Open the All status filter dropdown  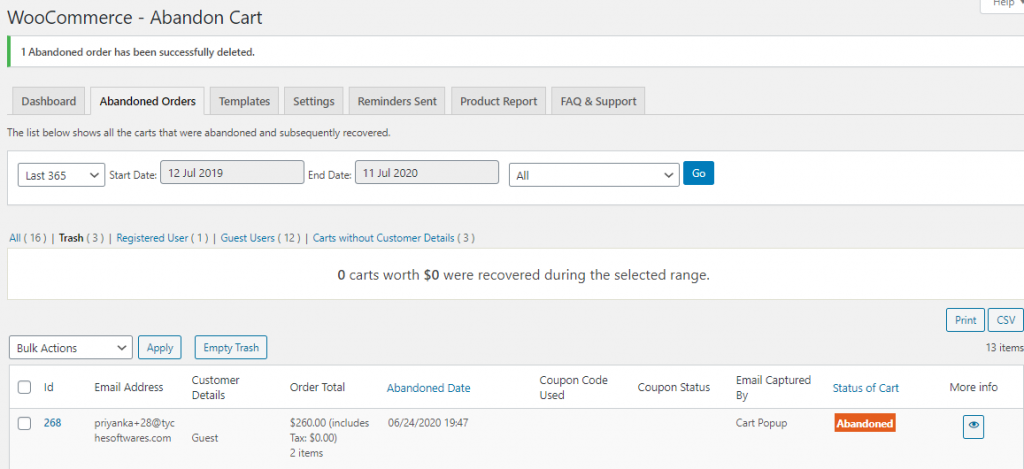[594, 175]
